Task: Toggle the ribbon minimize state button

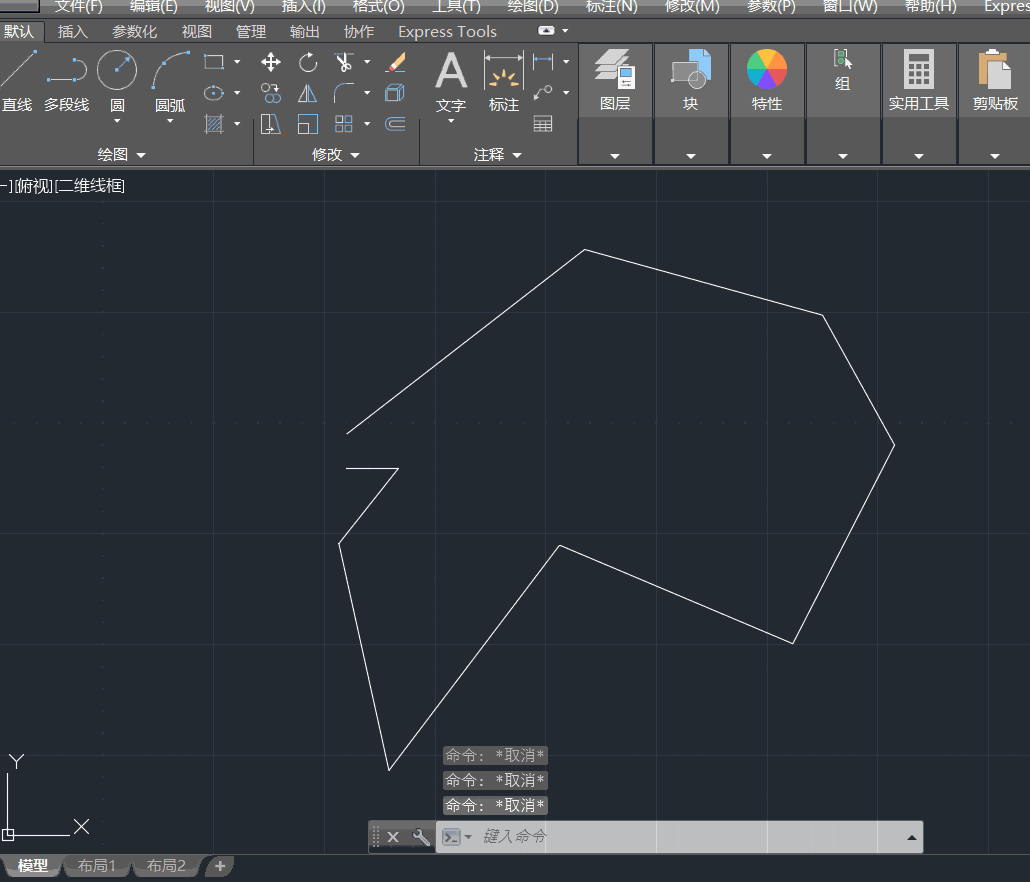Action: click(x=546, y=31)
